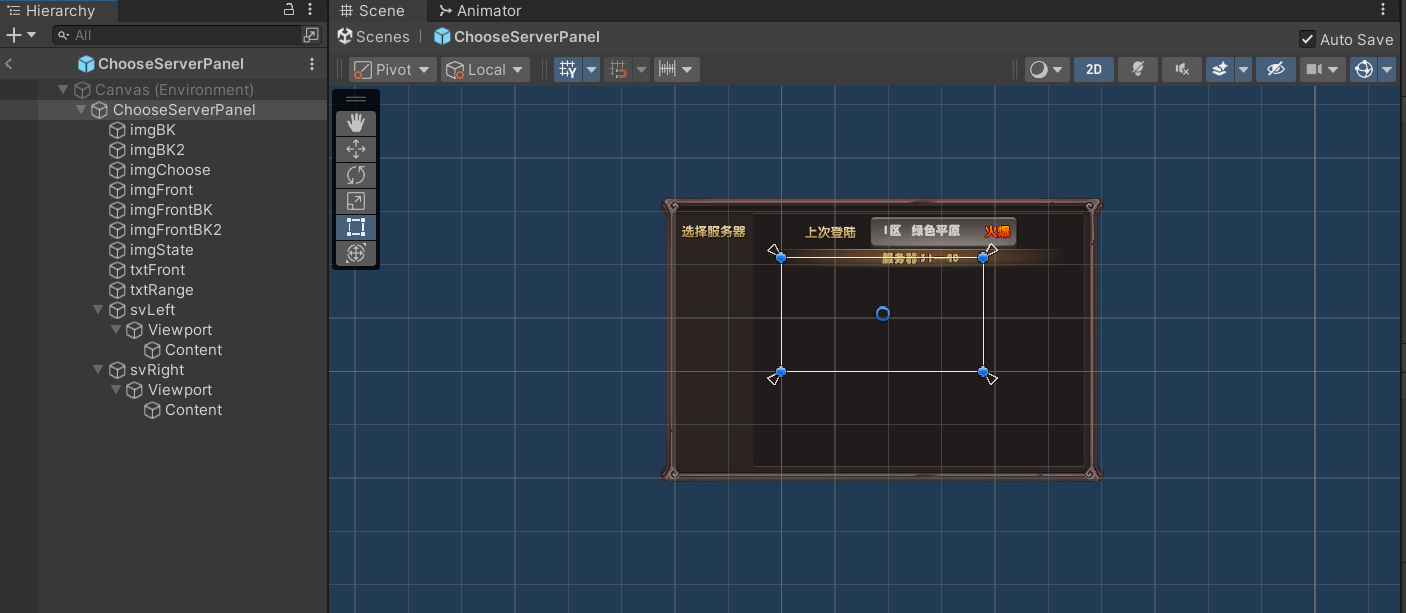Open prefab header options menu

point(312,64)
